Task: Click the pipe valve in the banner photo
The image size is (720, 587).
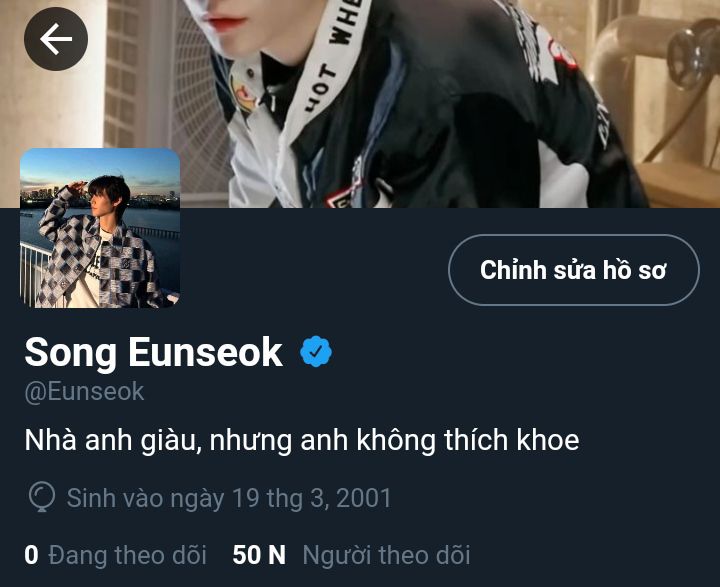Action: [693, 53]
